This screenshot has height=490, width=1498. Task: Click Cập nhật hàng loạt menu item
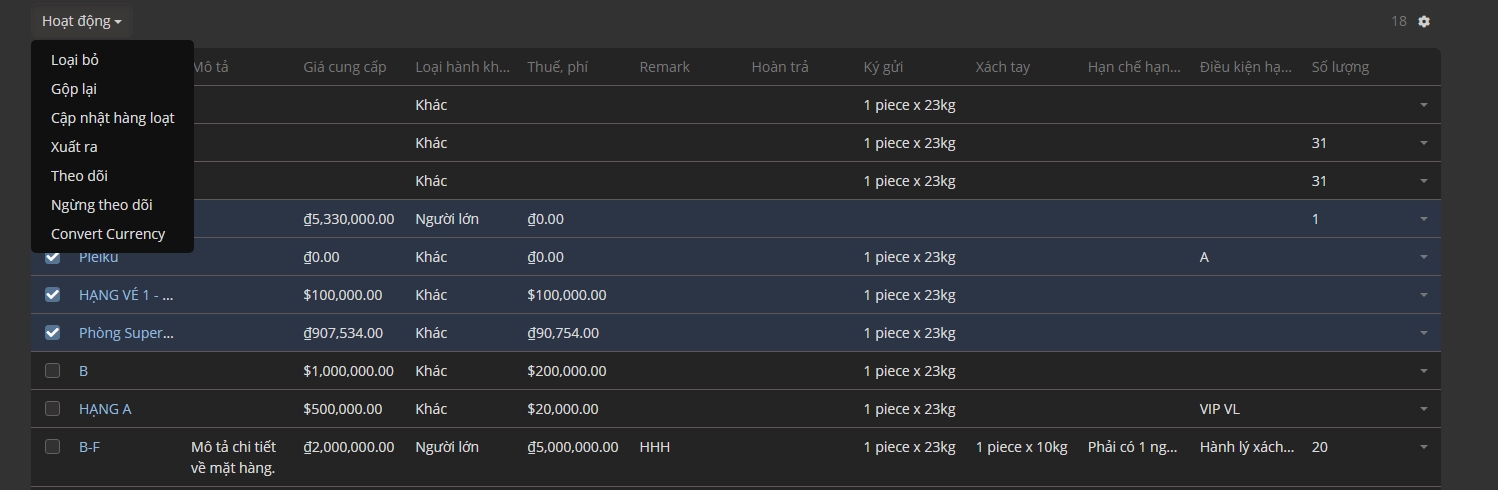pyautogui.click(x=112, y=118)
